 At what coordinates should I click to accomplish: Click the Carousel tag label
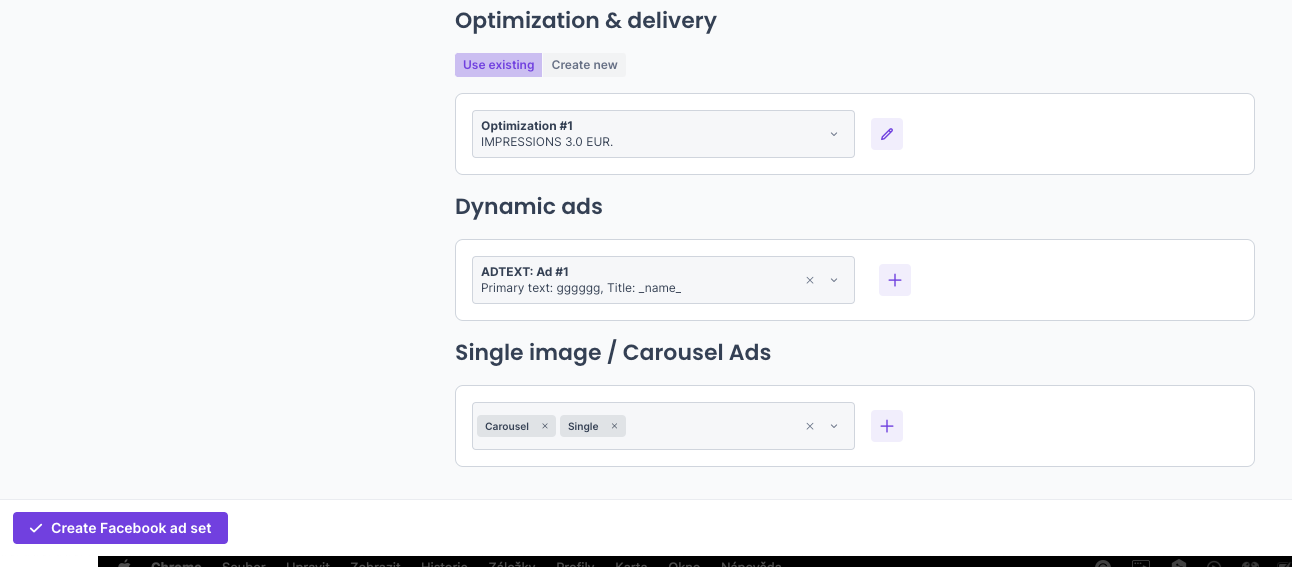[x=507, y=426]
